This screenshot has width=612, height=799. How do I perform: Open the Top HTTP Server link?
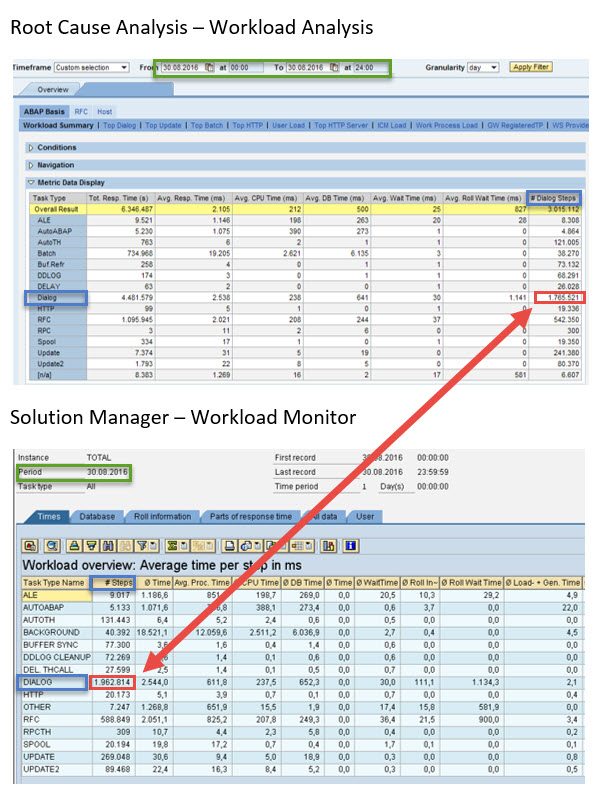341,125
